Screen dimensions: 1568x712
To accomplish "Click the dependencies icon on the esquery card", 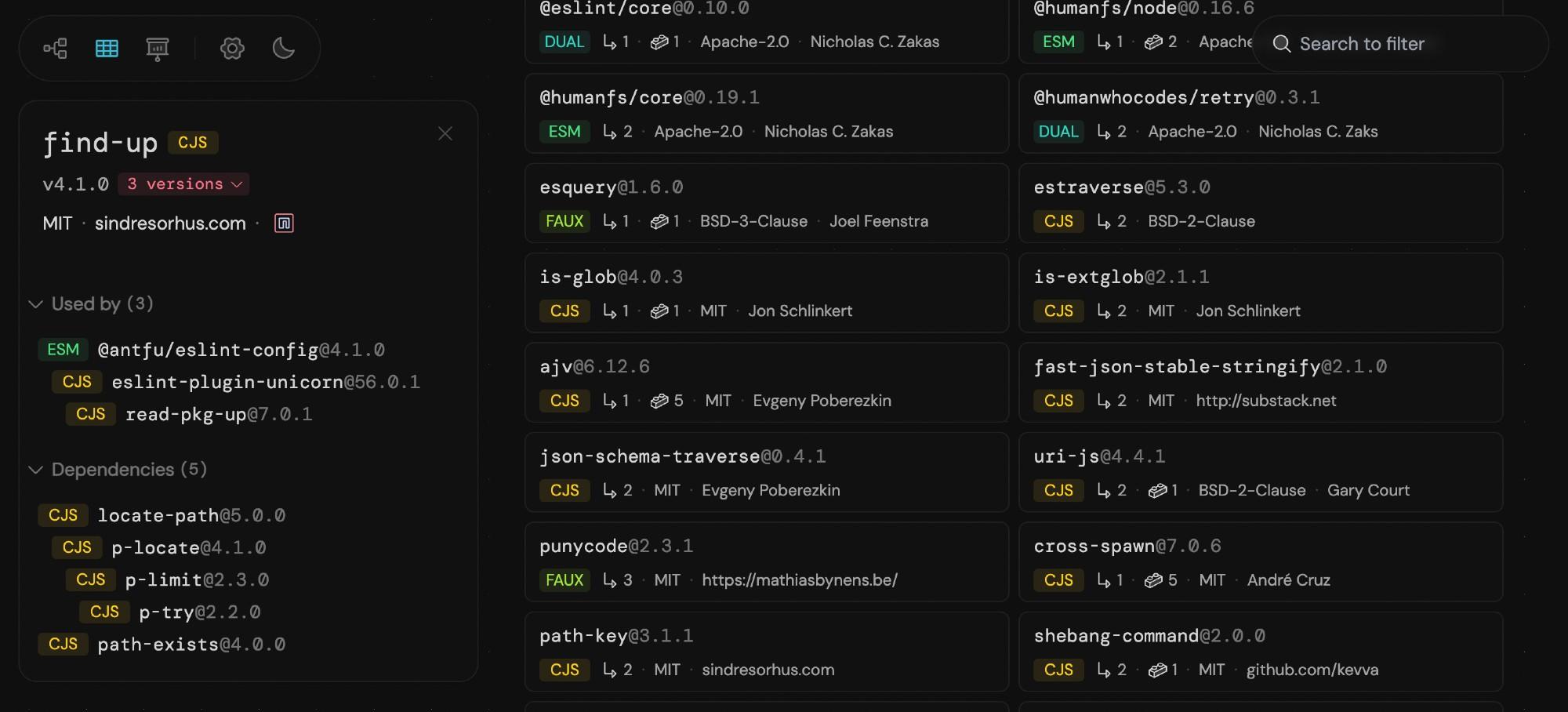I will click(659, 222).
